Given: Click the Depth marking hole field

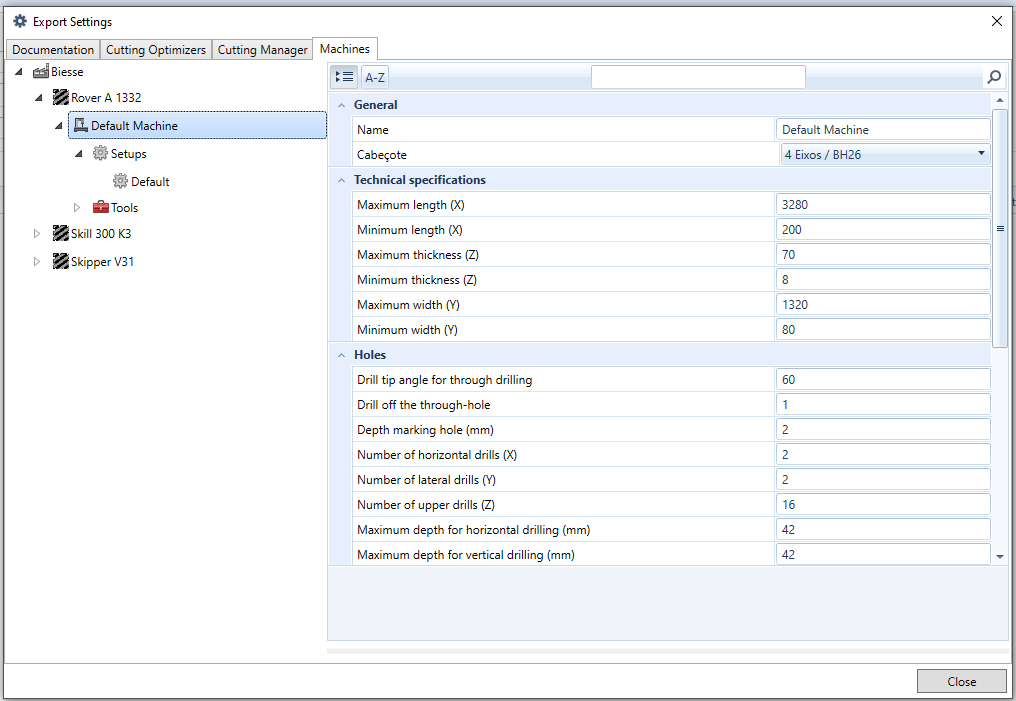Looking at the screenshot, I should [883, 430].
